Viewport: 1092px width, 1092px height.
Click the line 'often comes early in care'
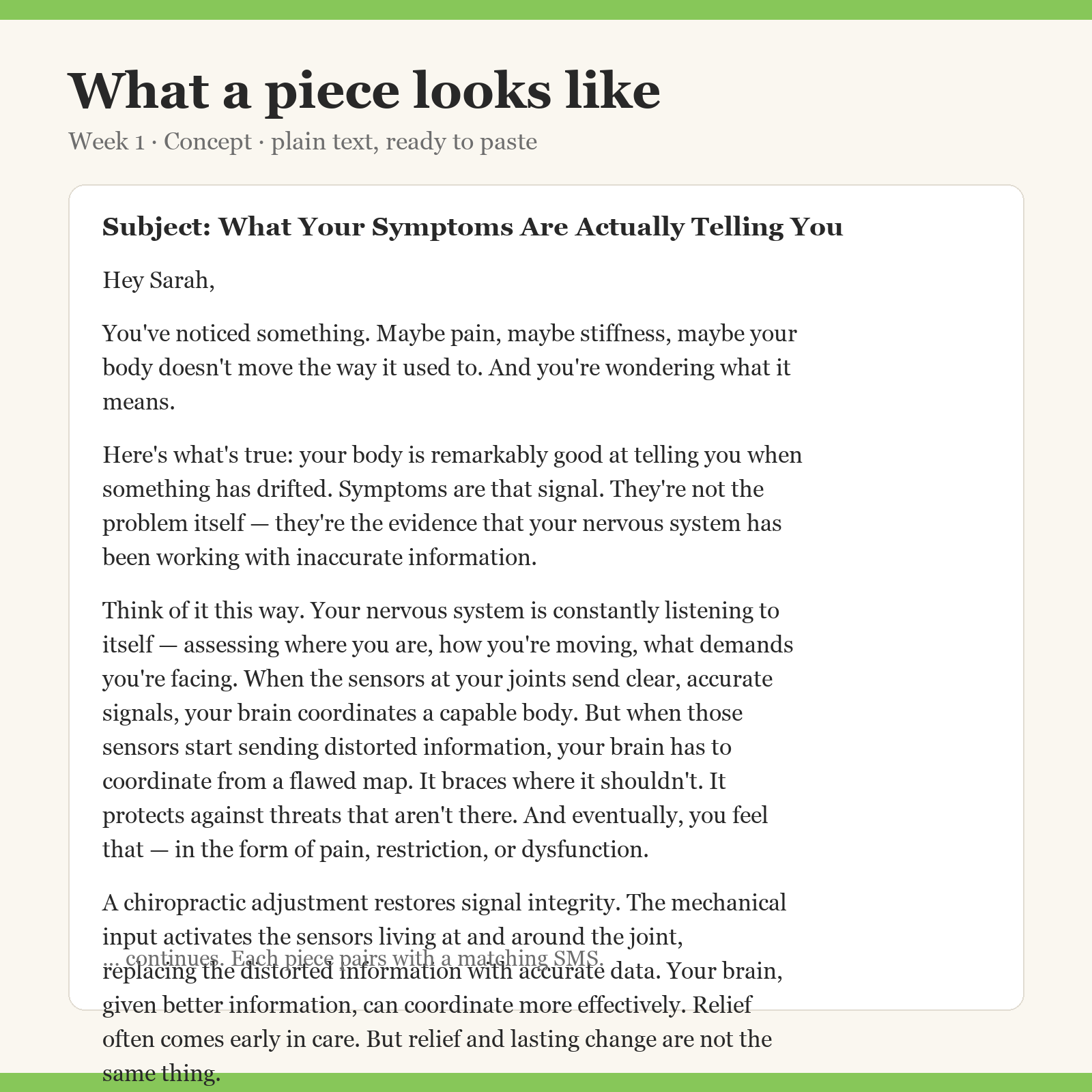point(231,1039)
